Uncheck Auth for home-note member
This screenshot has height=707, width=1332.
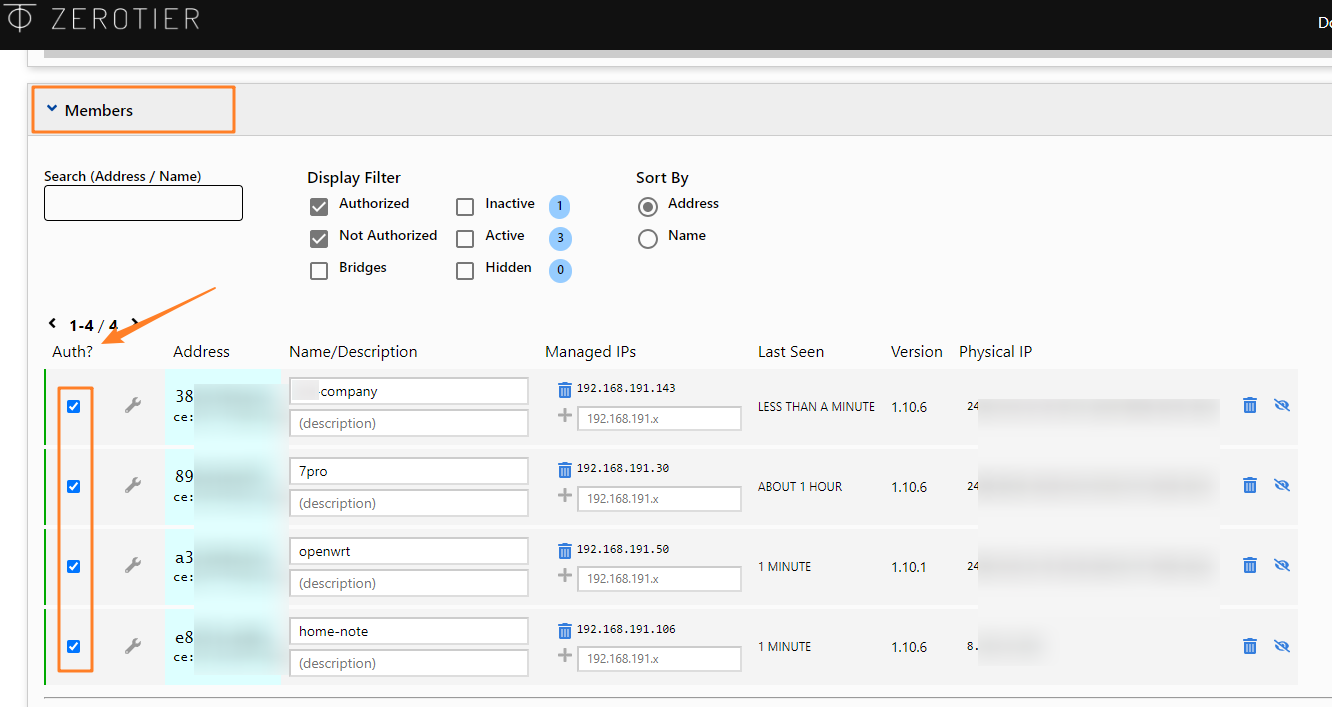[74, 646]
